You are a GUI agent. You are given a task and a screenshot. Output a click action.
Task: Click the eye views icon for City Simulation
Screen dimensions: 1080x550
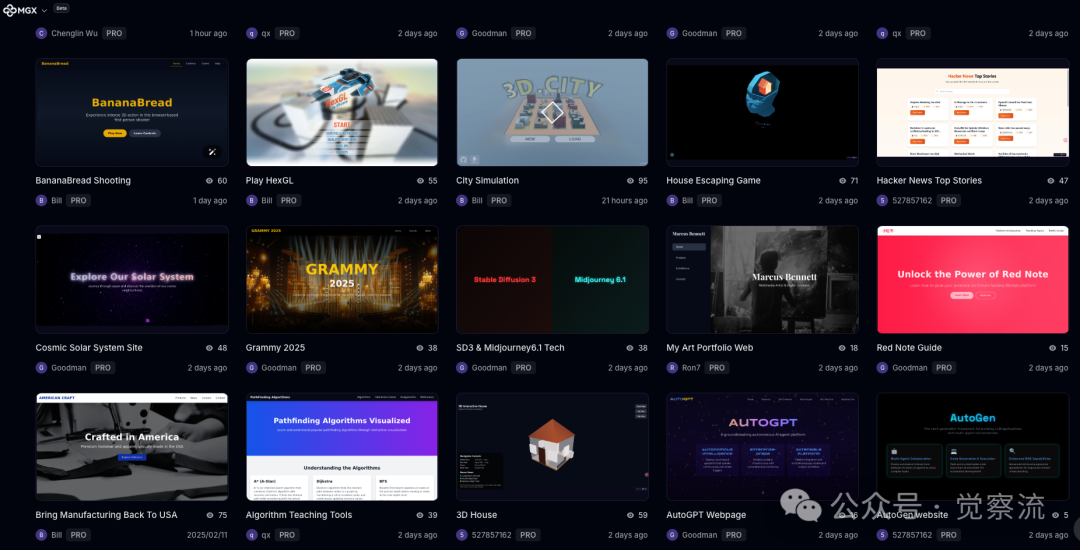pyautogui.click(x=630, y=181)
